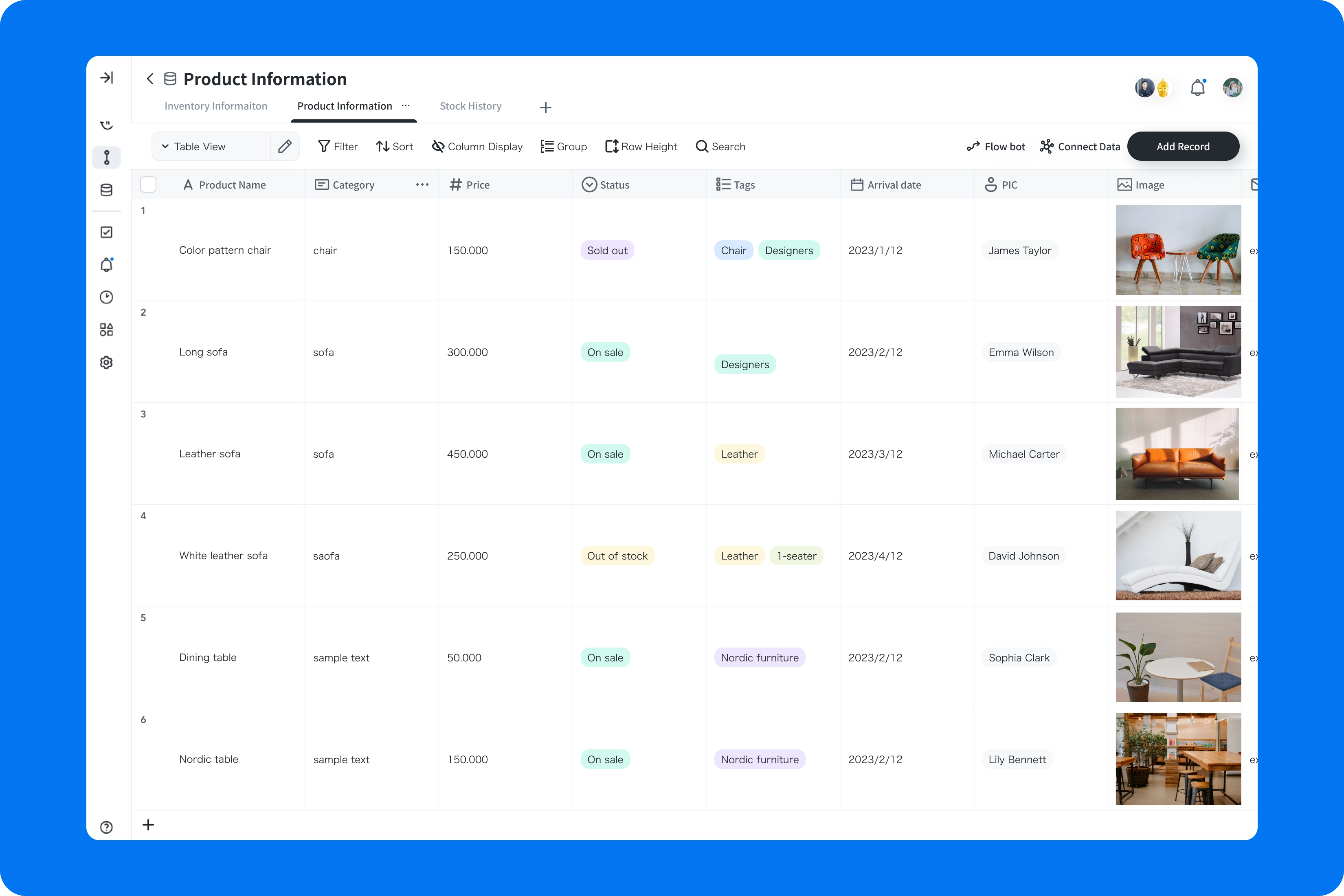
Task: Click the notification bell in header
Action: click(1197, 88)
